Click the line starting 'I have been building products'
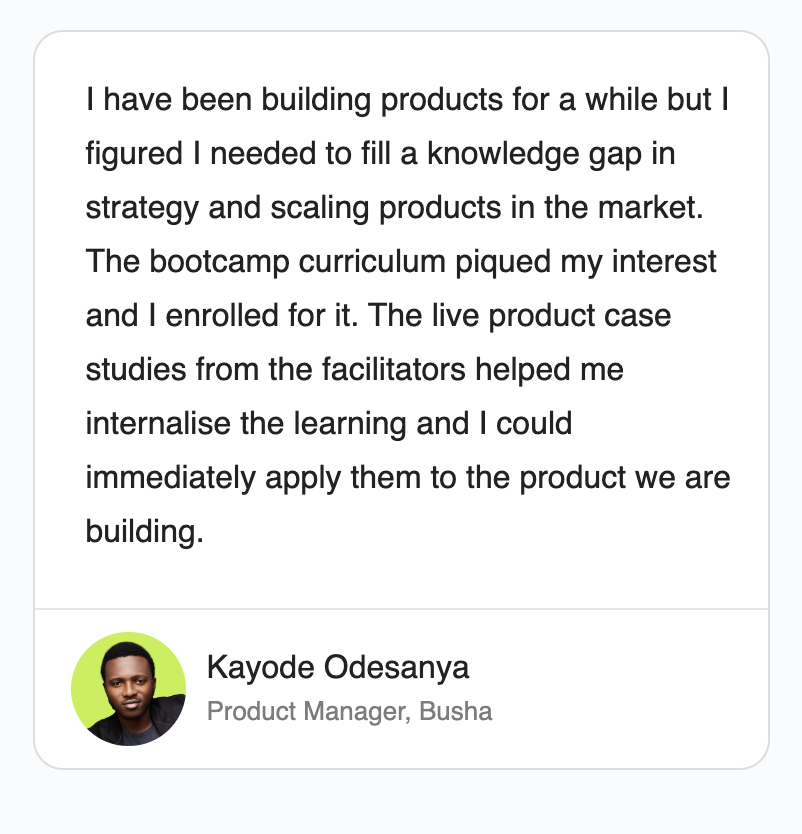 (x=407, y=99)
